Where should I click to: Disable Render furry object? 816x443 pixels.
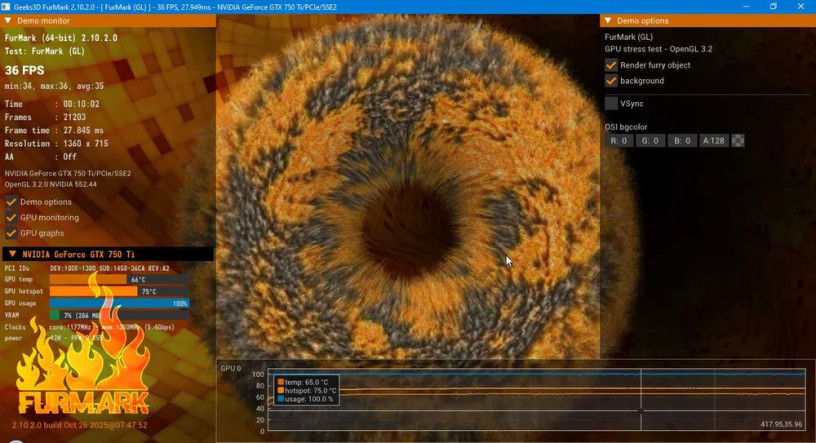pos(611,65)
